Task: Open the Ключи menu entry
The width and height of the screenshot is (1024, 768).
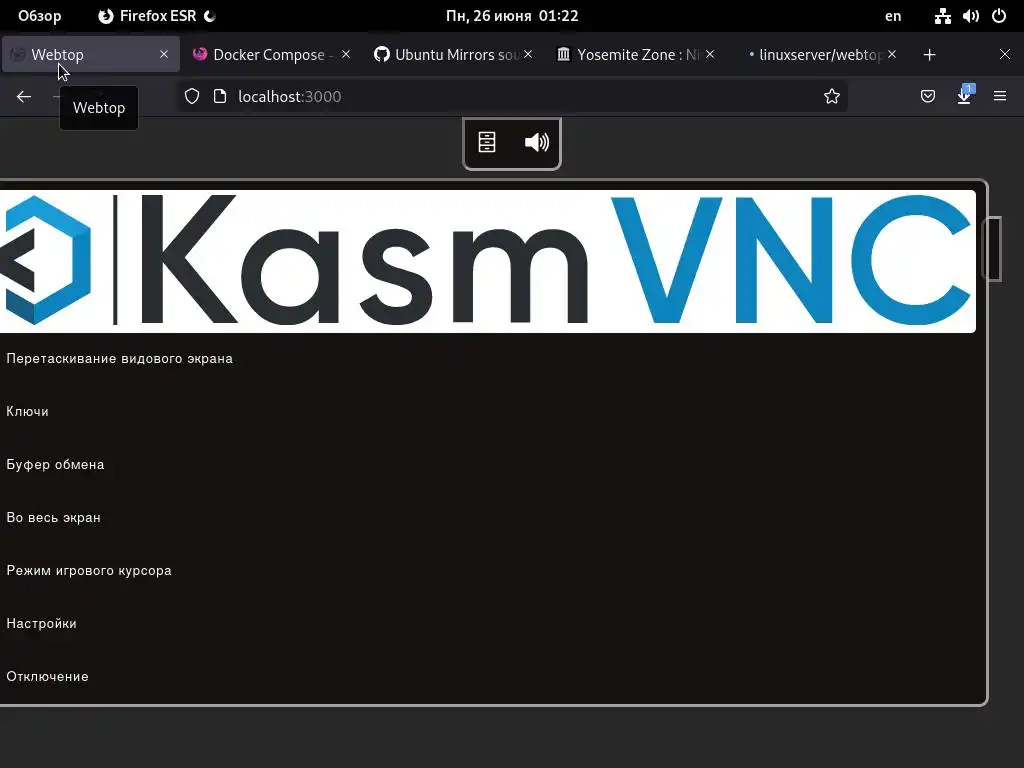Action: click(27, 411)
